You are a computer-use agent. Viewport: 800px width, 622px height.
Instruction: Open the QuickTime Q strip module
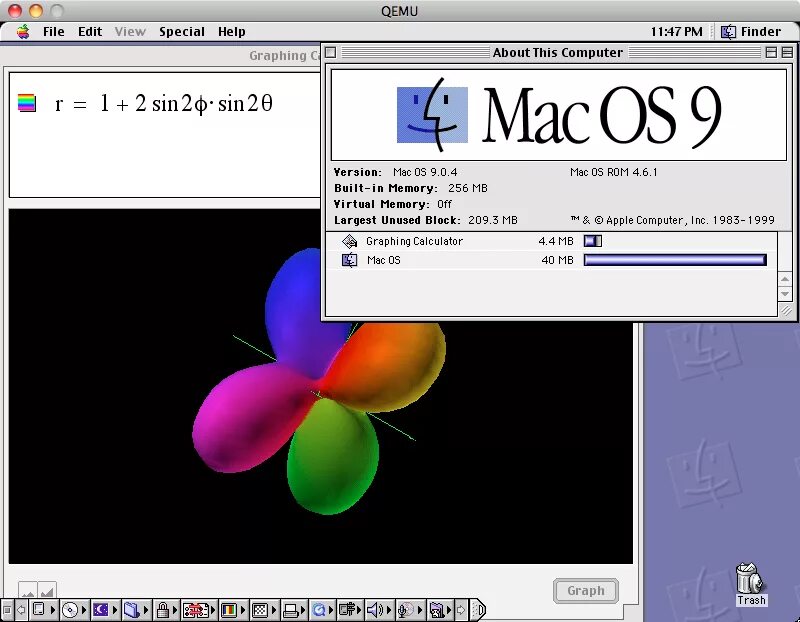coord(322,610)
